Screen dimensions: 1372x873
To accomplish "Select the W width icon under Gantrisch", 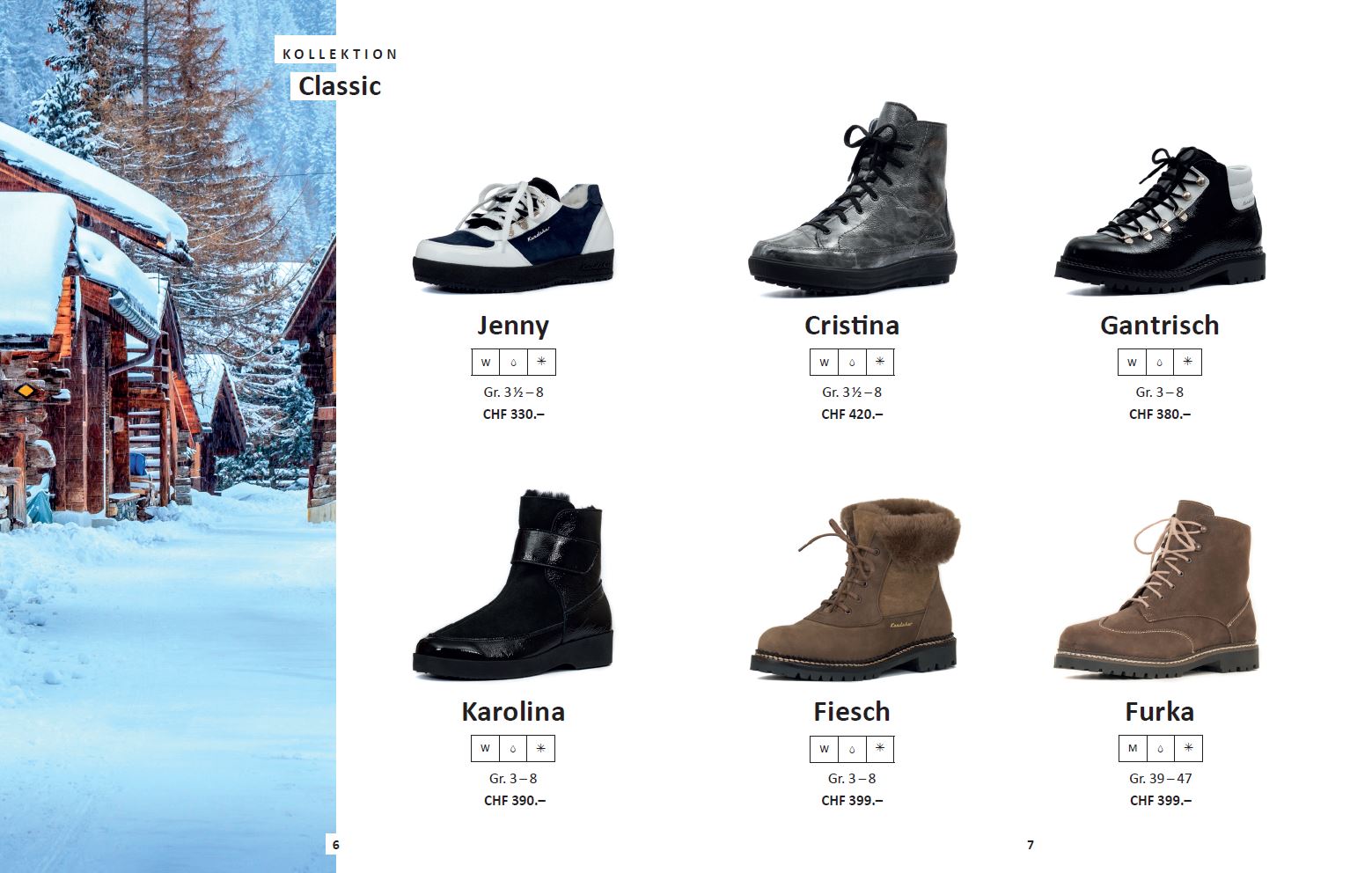I will pyautogui.click(x=1132, y=362).
